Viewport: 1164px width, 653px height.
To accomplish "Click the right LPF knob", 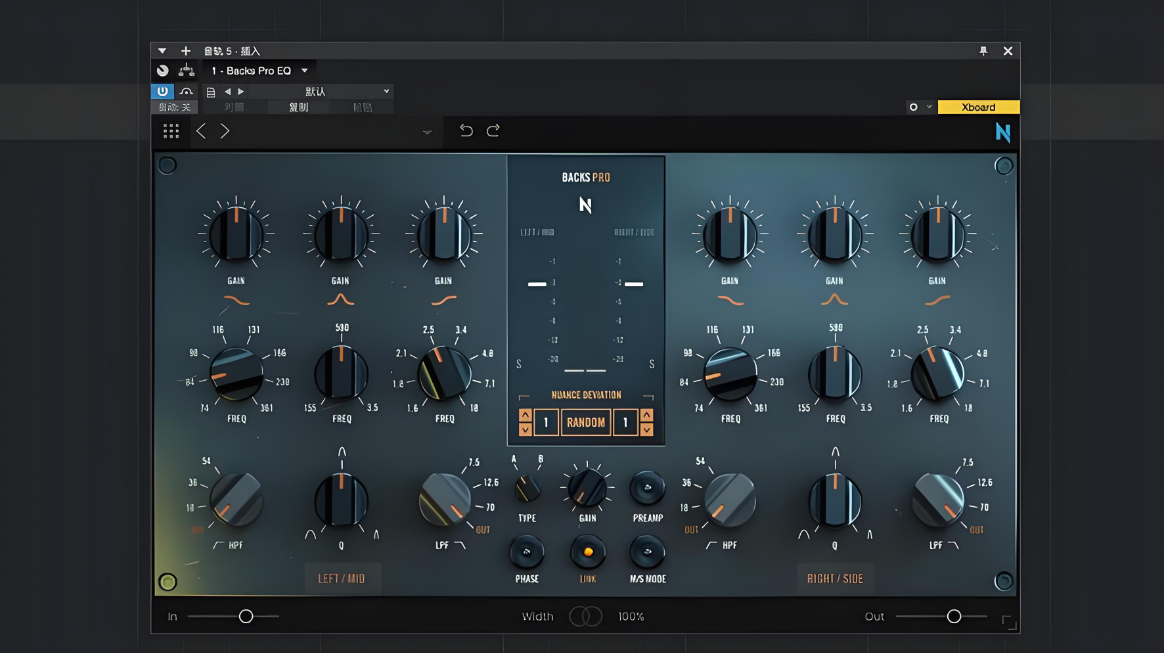I will 938,500.
